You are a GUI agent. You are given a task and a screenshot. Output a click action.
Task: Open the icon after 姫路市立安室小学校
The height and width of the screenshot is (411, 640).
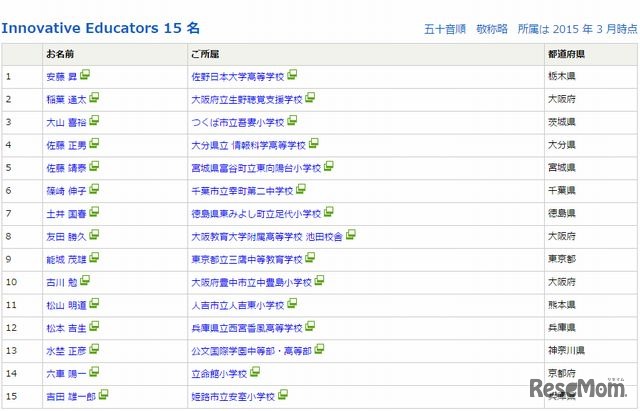coord(283,395)
